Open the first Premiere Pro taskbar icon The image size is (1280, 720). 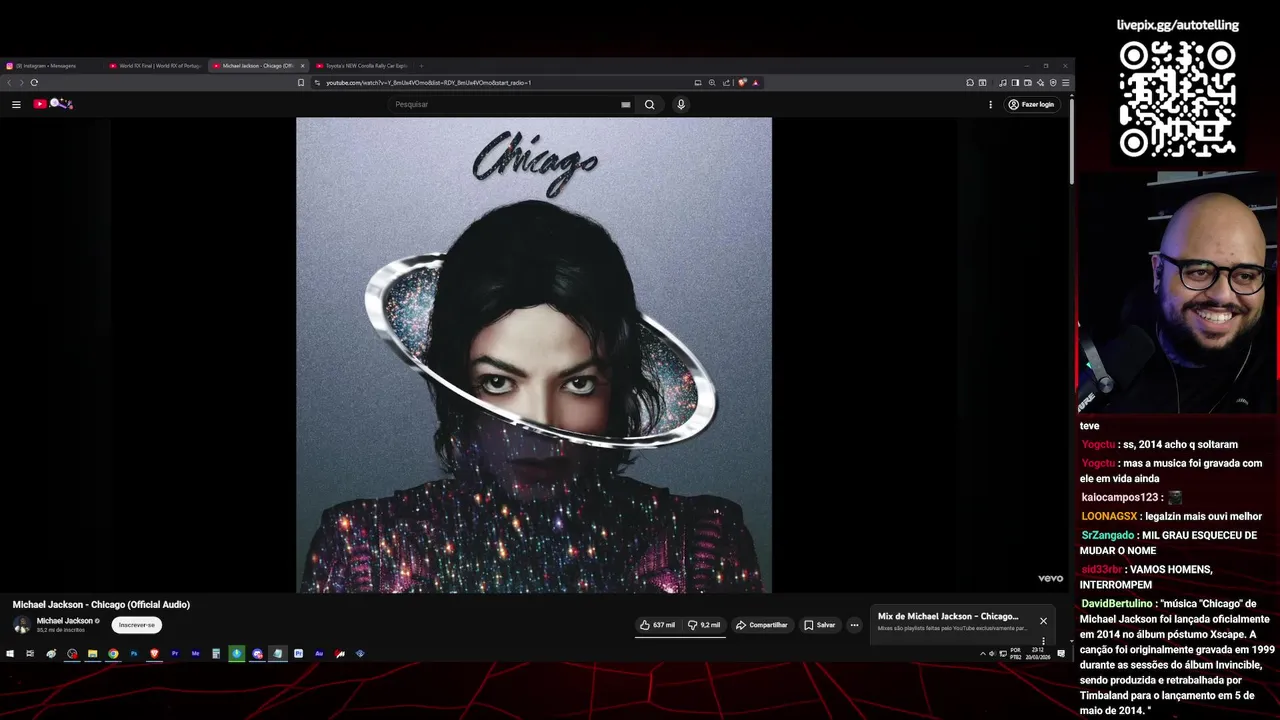coord(175,654)
